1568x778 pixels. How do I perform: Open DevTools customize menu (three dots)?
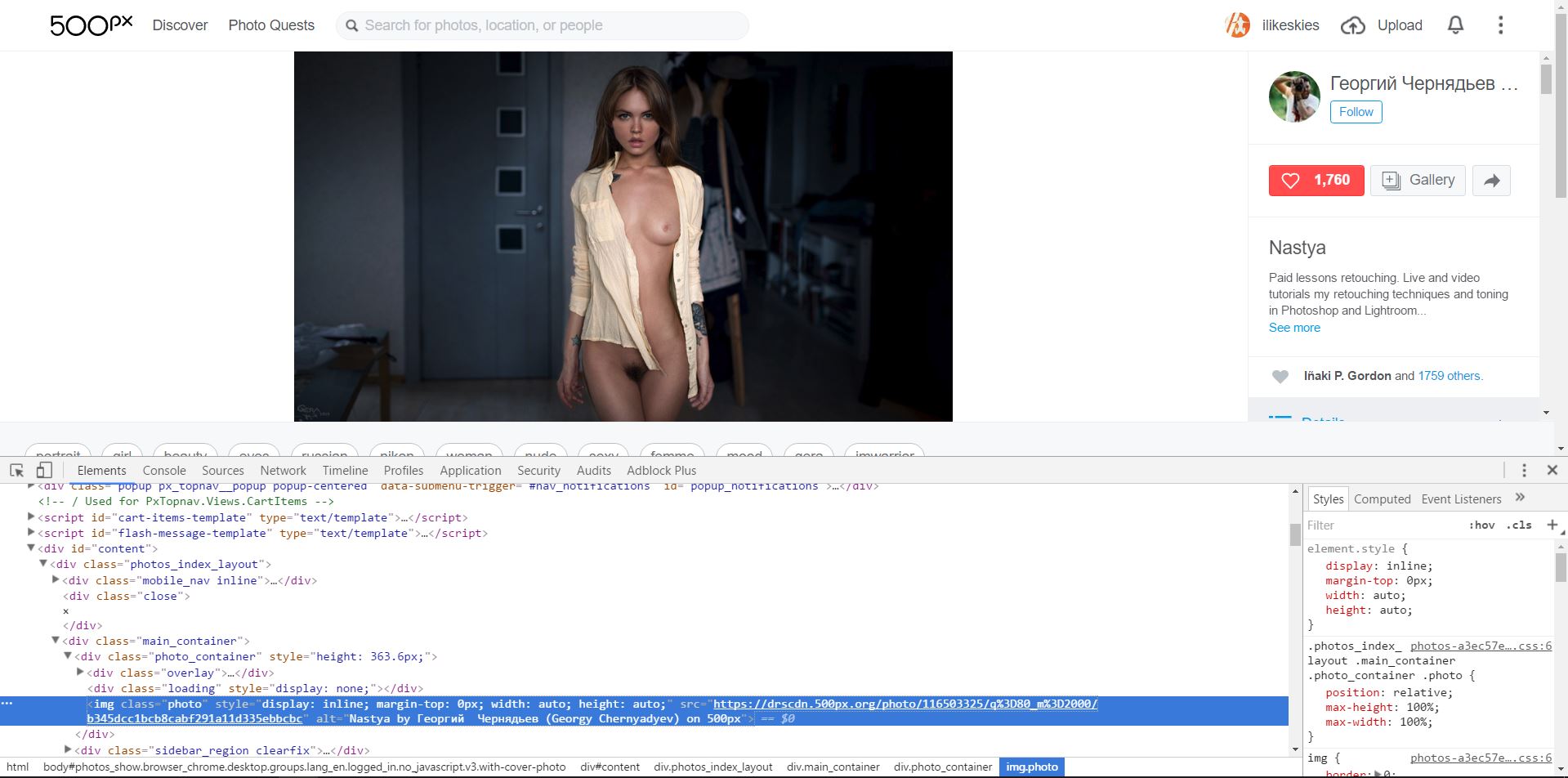click(x=1524, y=470)
